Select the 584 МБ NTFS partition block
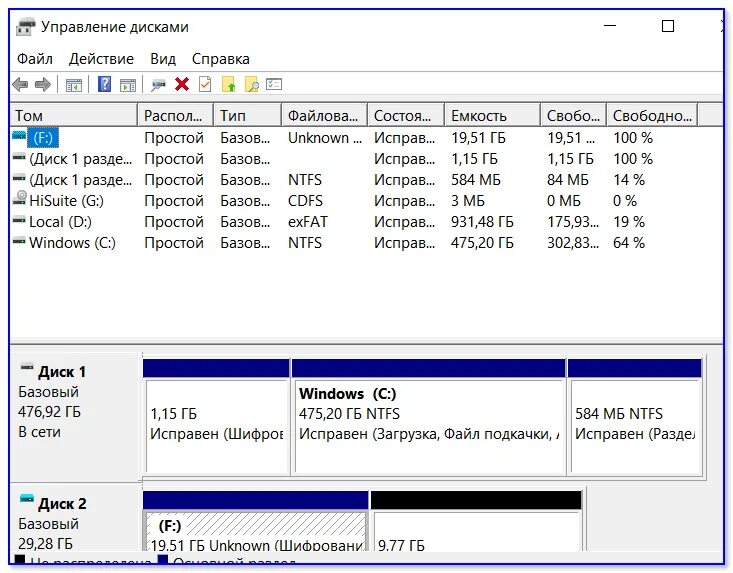Viewport: 733px width, 573px height. [x=635, y=417]
